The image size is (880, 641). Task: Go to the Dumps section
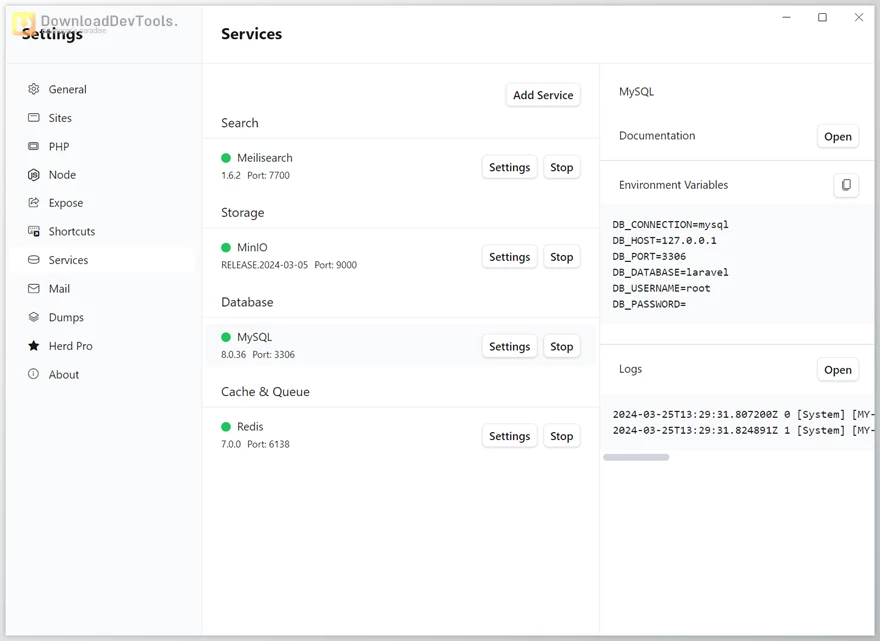[103, 317]
